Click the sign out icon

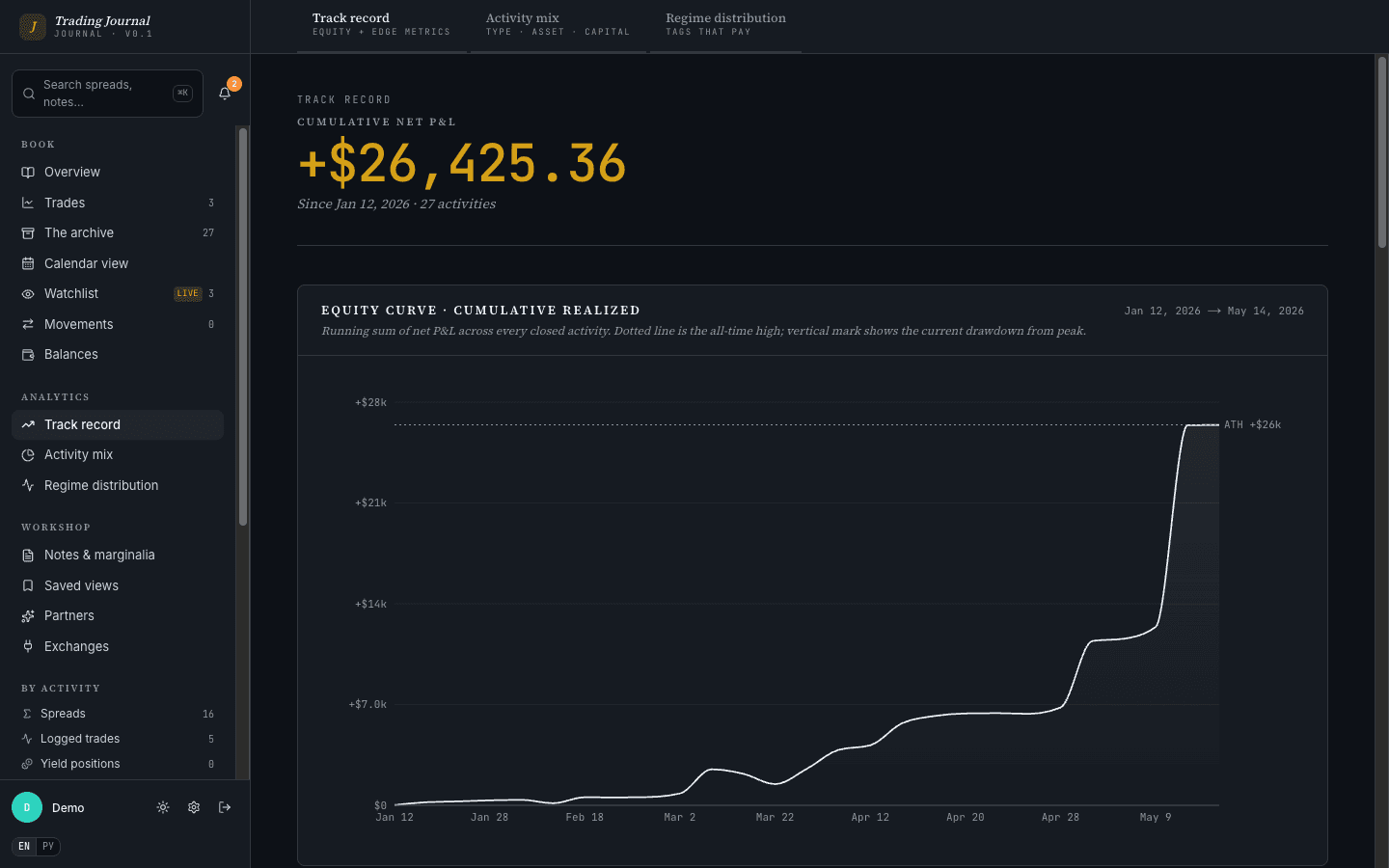click(225, 807)
